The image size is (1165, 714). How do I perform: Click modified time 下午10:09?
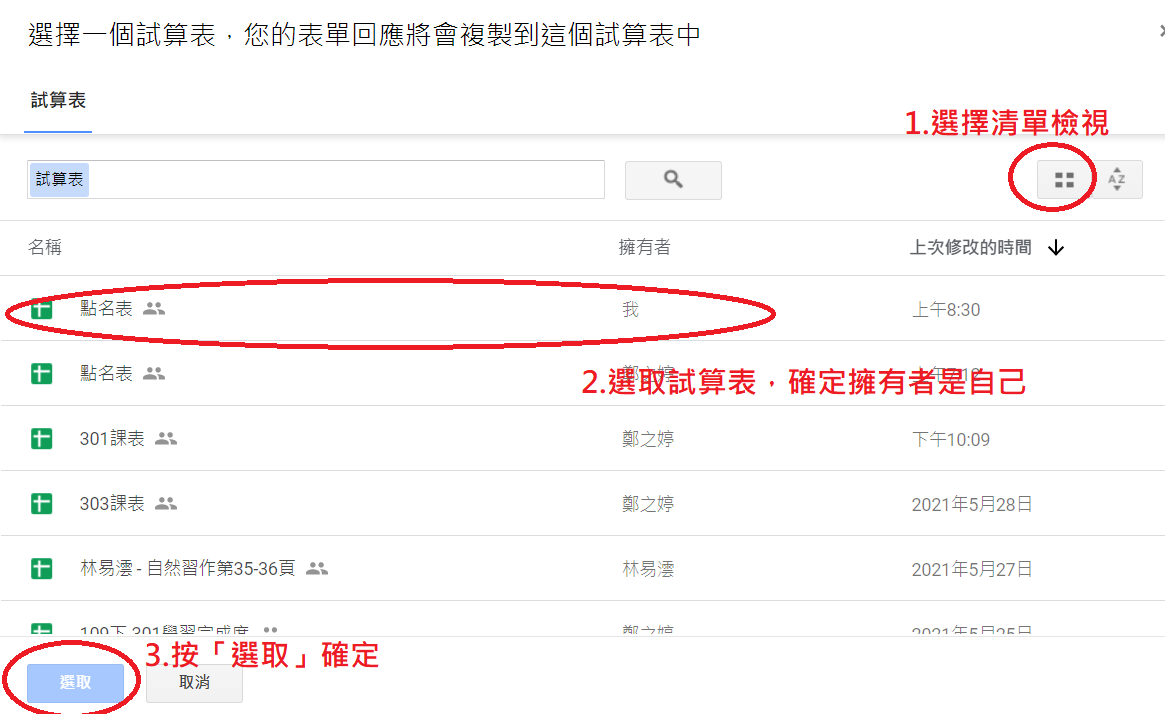[x=951, y=440]
